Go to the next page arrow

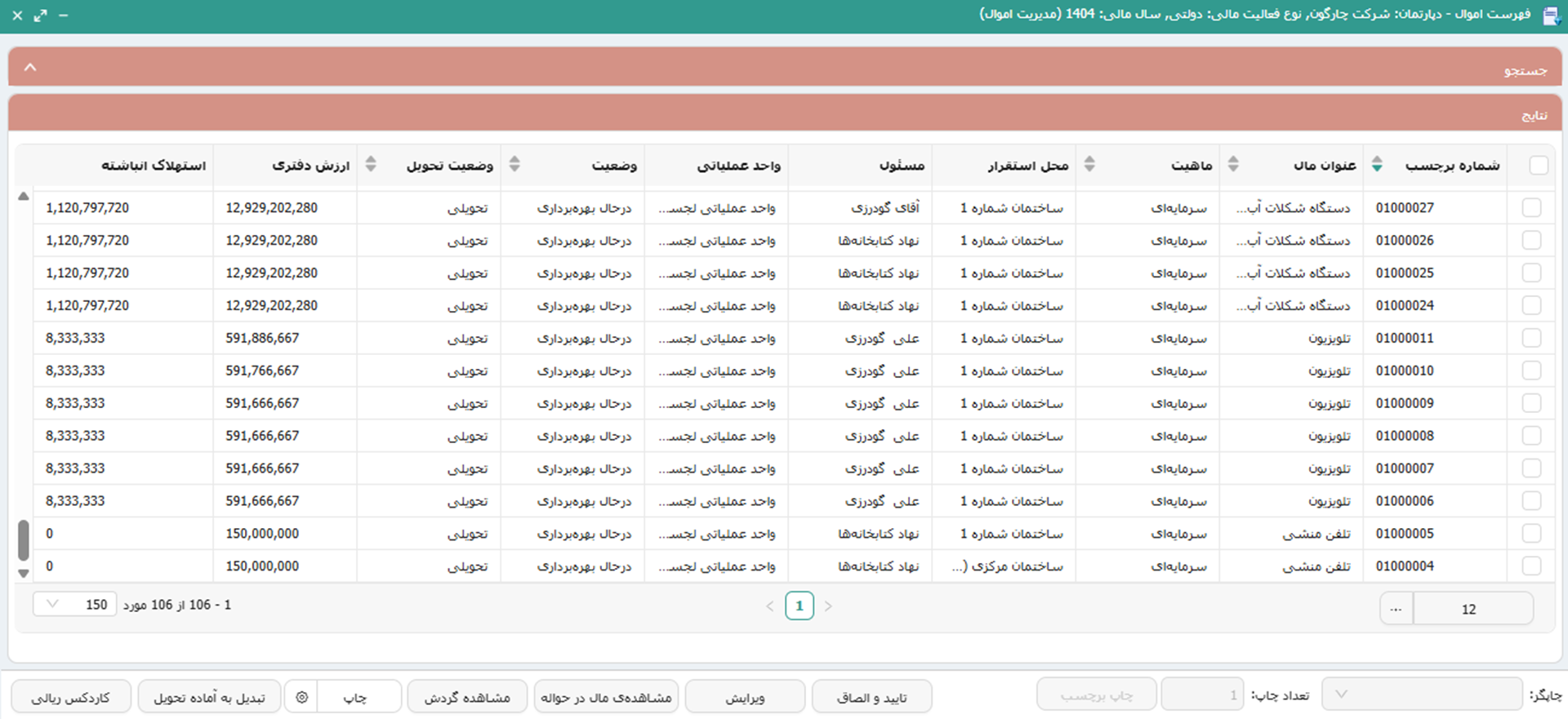point(828,606)
